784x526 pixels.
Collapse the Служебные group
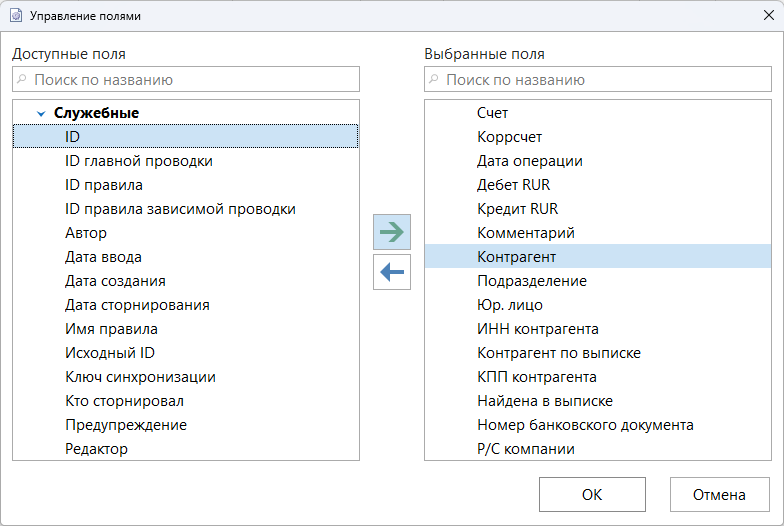[x=41, y=114]
